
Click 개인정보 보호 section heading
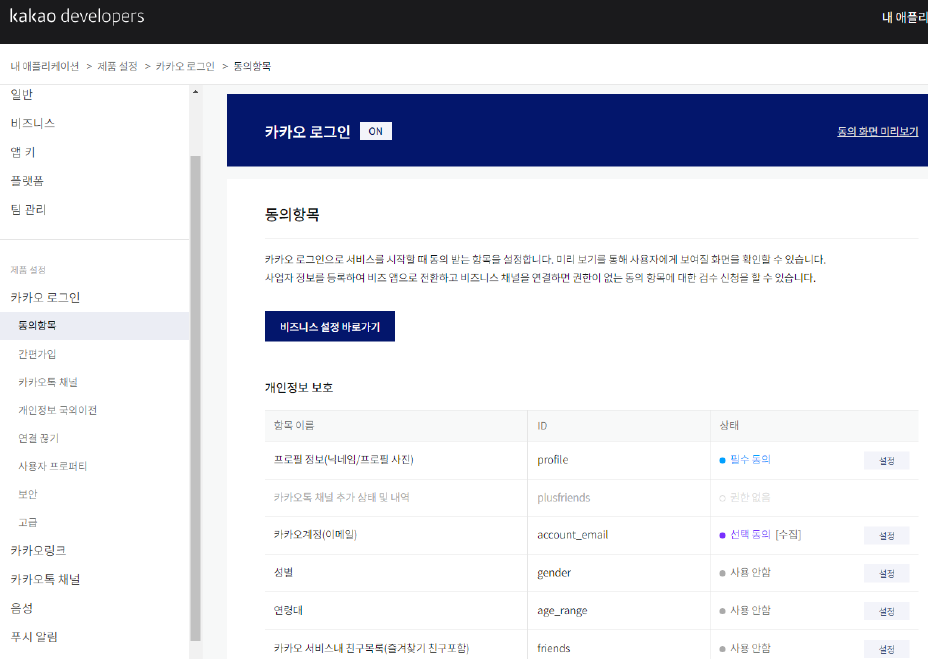click(299, 388)
